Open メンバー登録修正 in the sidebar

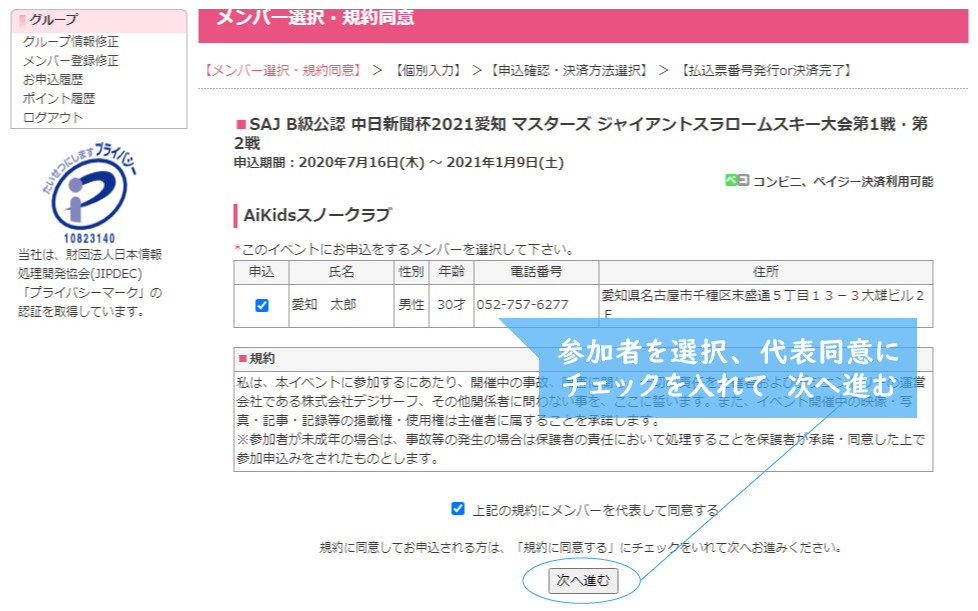(x=70, y=60)
